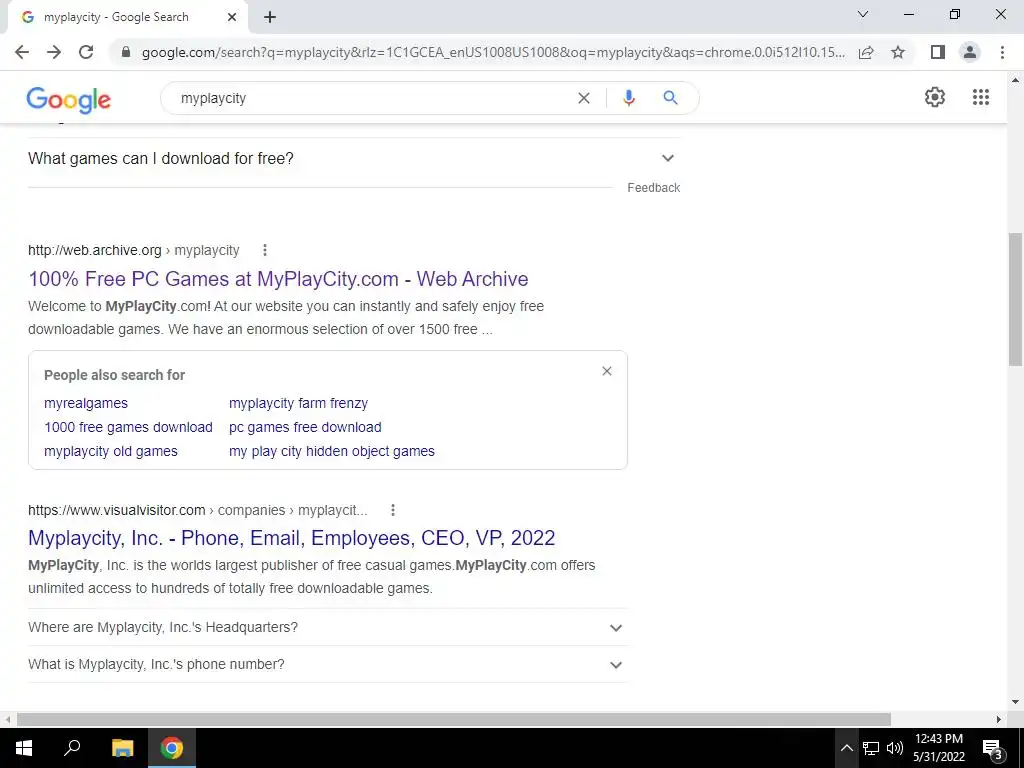
Task: Open Myplaycity, Inc. Phone, Email result
Action: point(291,537)
